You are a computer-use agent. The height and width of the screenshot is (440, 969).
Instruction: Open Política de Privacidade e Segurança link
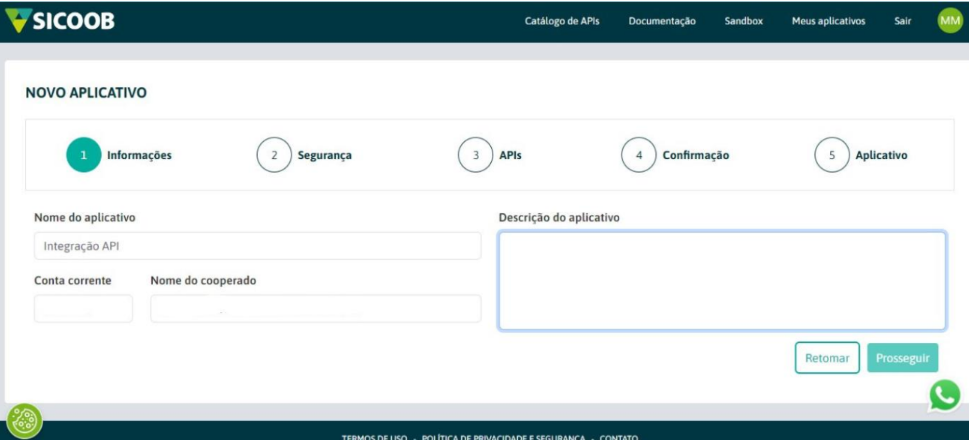[x=503, y=436]
